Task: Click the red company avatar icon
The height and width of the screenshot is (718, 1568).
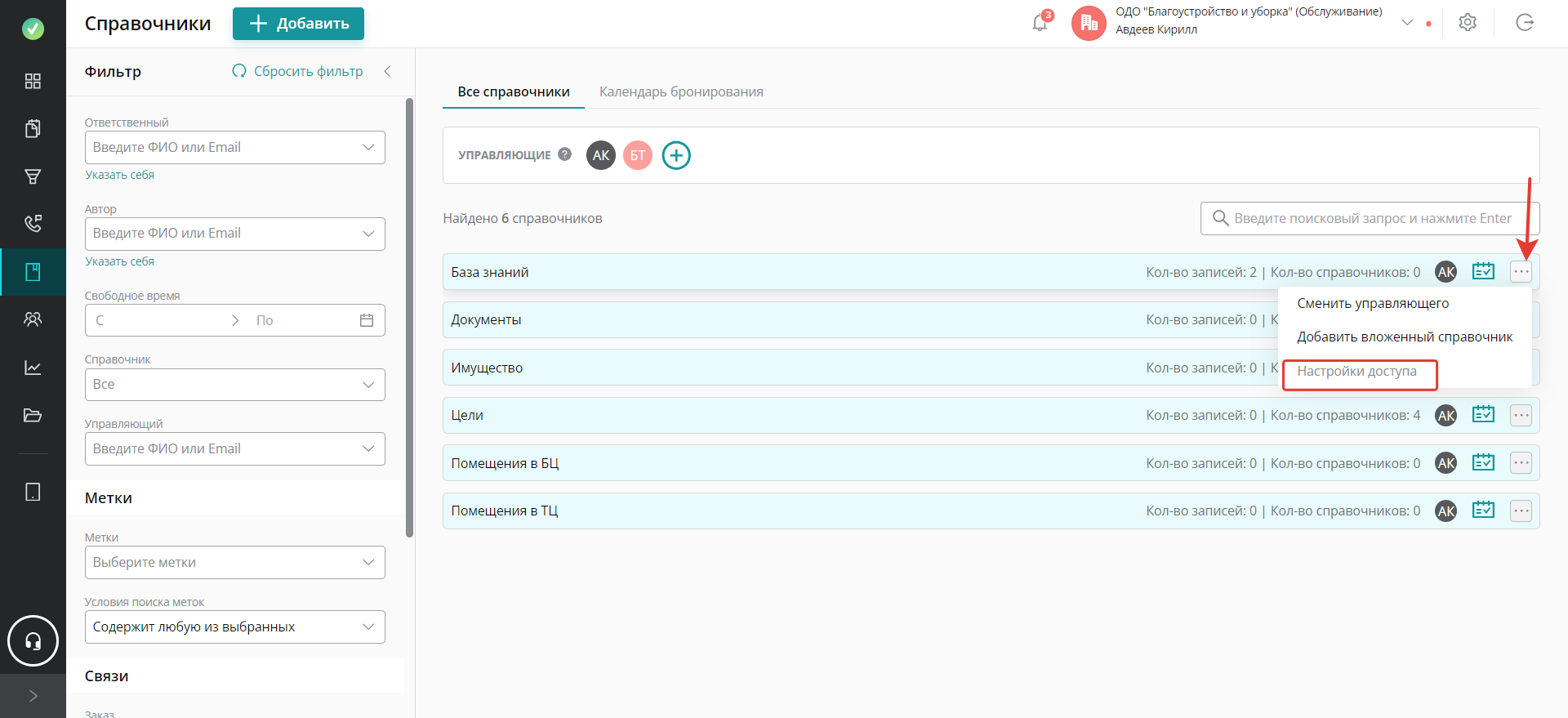Action: [1089, 23]
